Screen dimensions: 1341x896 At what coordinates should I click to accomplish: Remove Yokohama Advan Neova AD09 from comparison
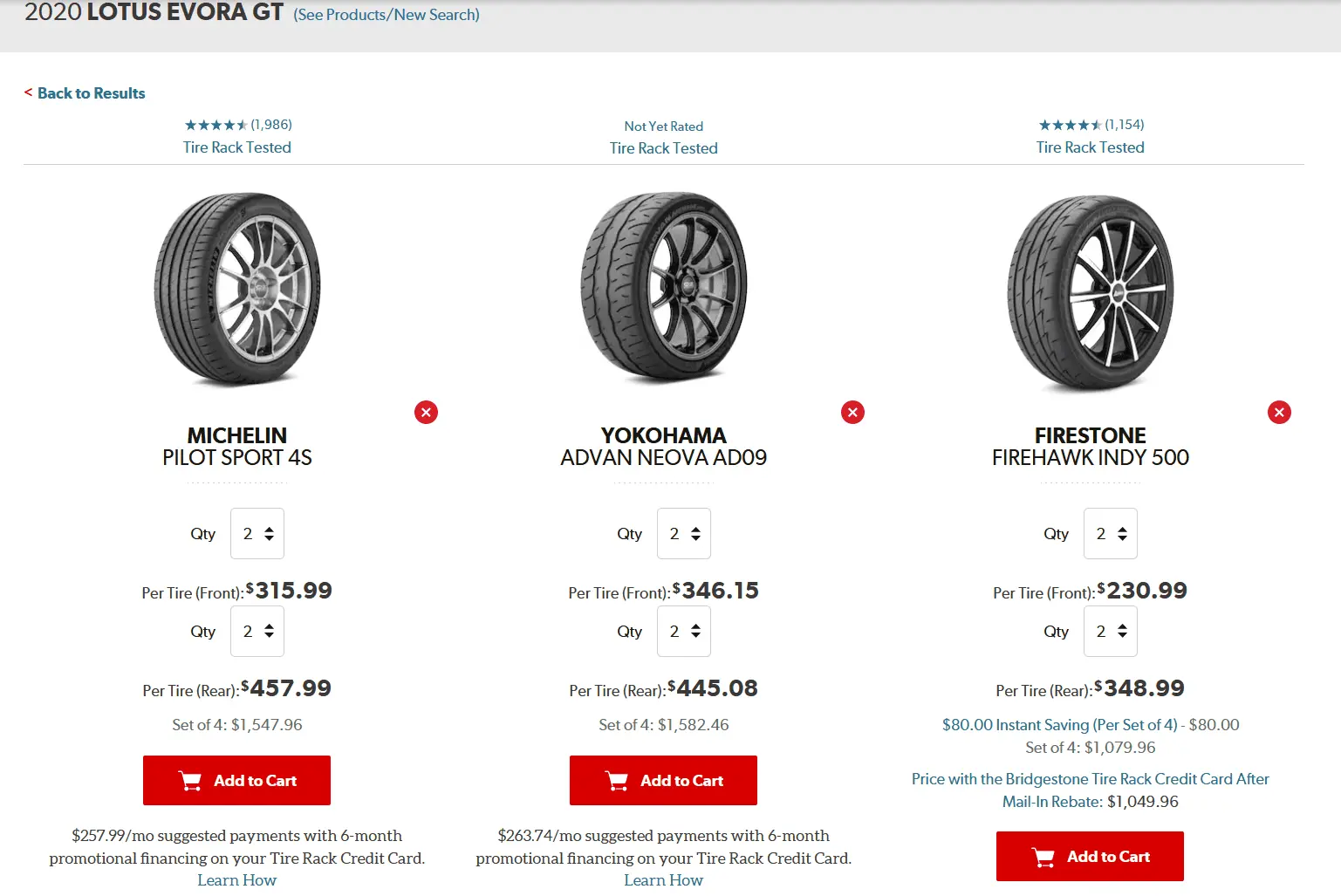tap(852, 413)
